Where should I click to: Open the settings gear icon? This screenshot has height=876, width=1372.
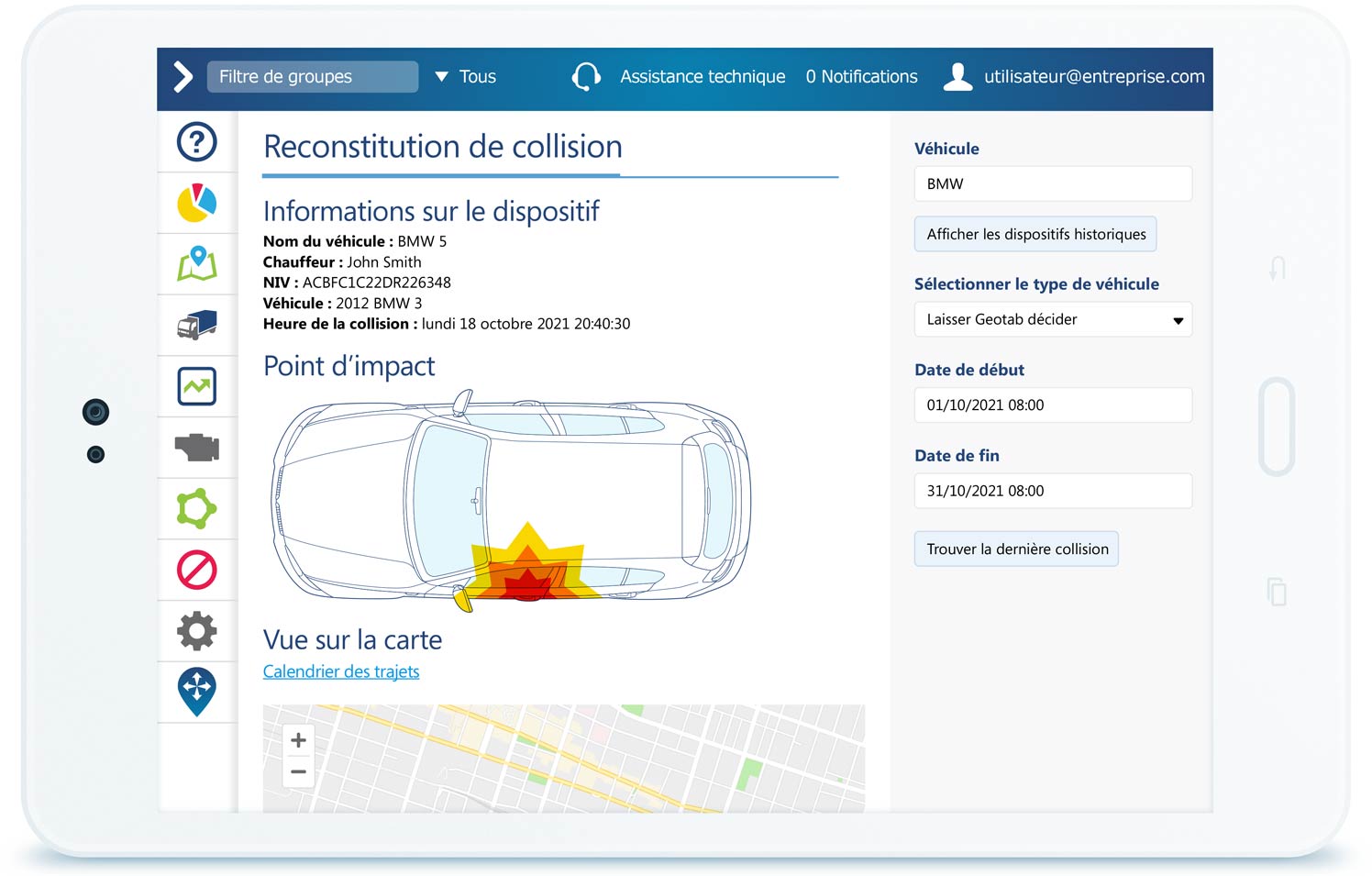pos(197,631)
